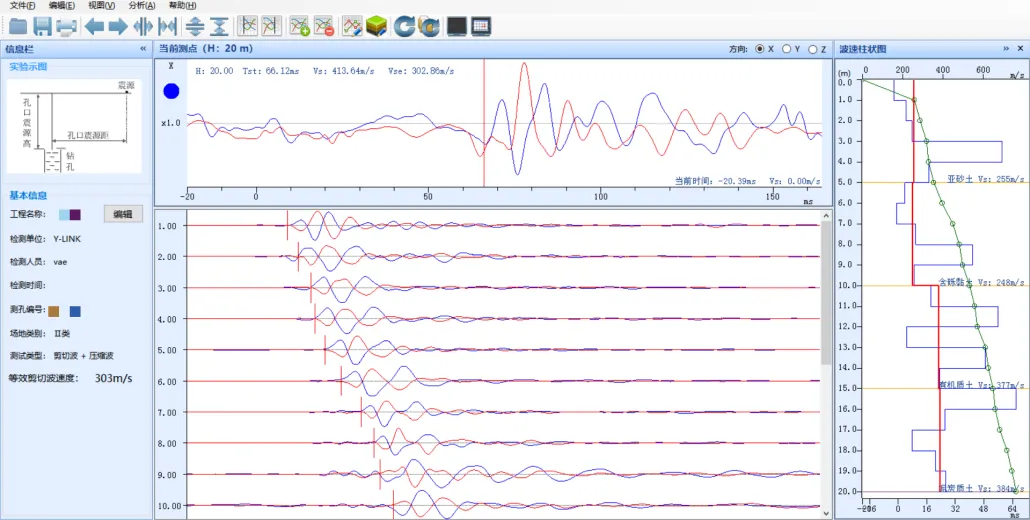The height and width of the screenshot is (520, 1030).
Task: Click the 编辑 button in basic info
Action: pos(123,214)
